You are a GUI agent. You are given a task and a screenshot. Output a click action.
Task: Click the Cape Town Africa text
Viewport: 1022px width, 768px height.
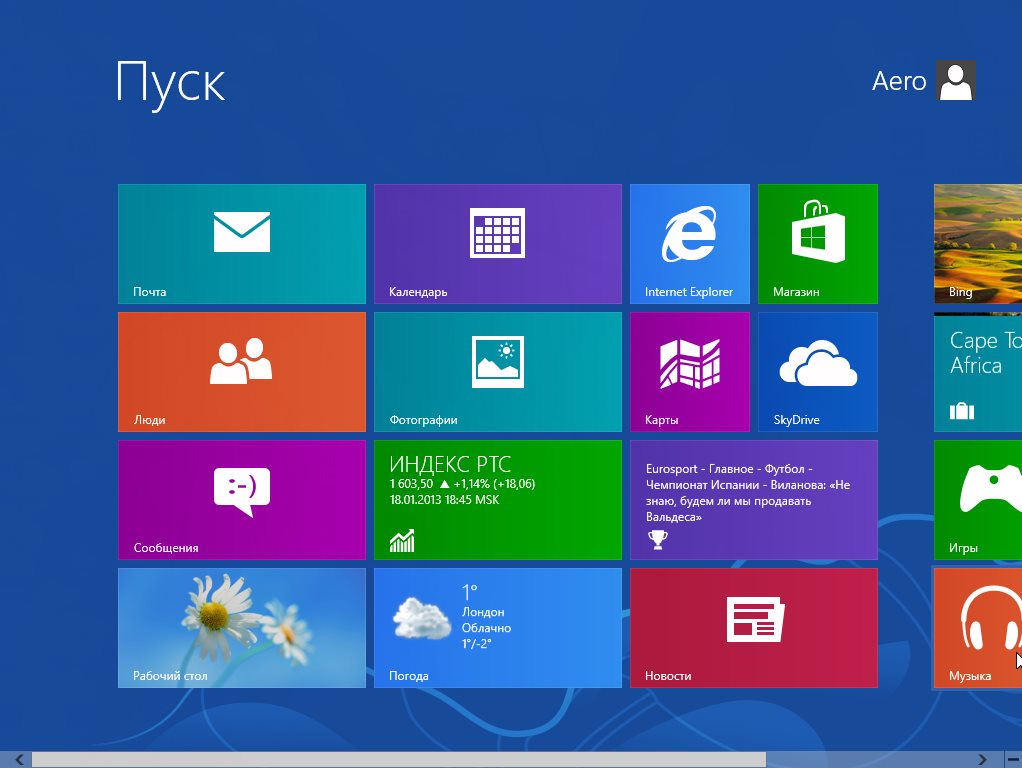point(986,353)
